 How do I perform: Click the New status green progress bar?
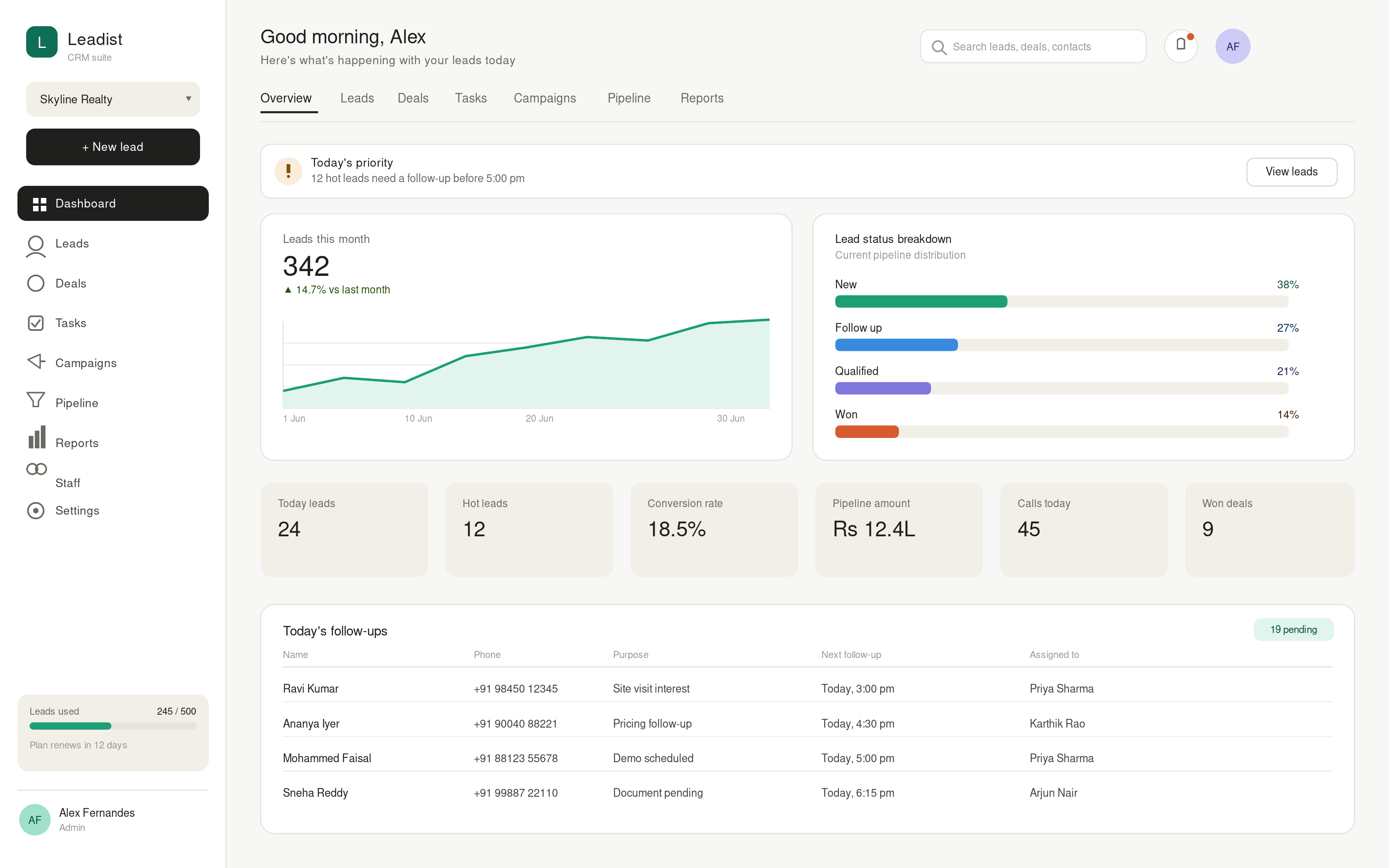tap(921, 301)
